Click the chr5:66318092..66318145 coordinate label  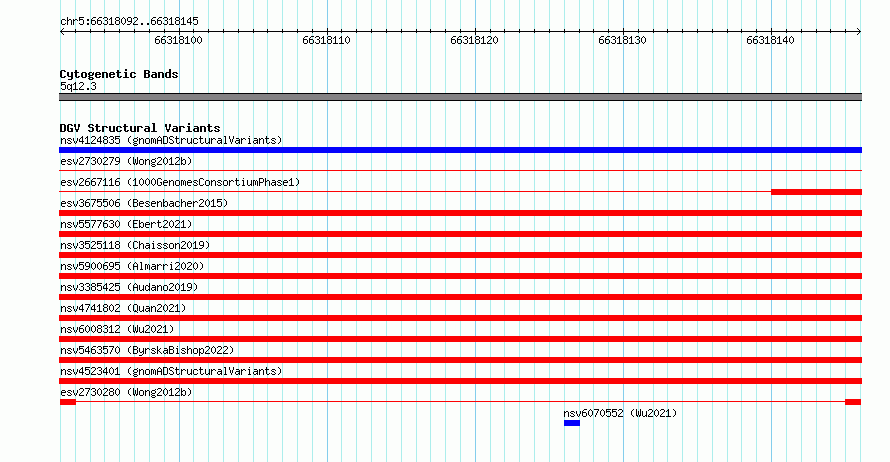pyautogui.click(x=129, y=22)
